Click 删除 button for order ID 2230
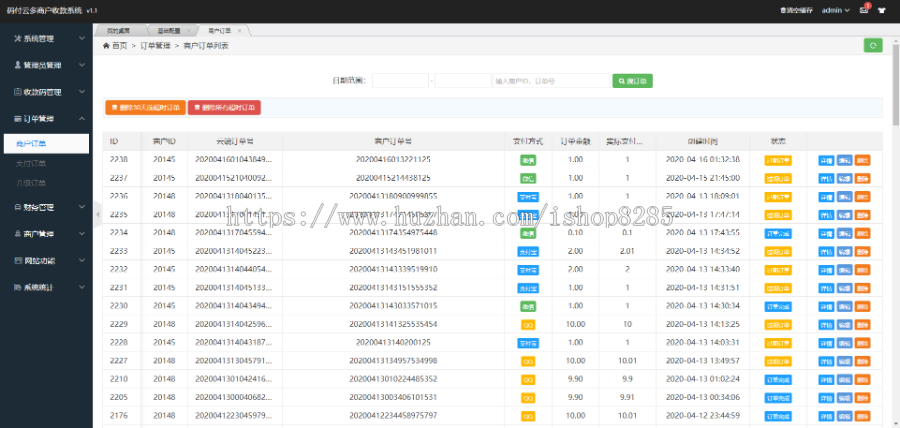The height and width of the screenshot is (428, 900). pos(862,306)
